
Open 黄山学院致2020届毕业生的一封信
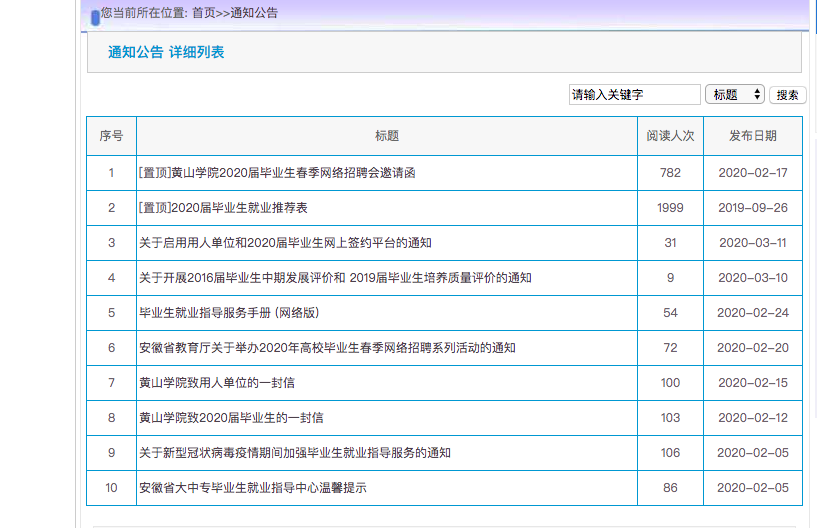click(231, 417)
